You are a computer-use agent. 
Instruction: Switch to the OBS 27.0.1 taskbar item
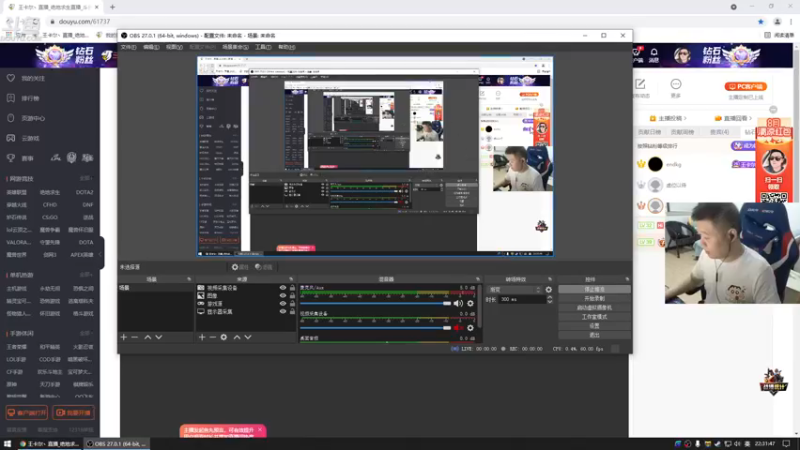point(116,444)
